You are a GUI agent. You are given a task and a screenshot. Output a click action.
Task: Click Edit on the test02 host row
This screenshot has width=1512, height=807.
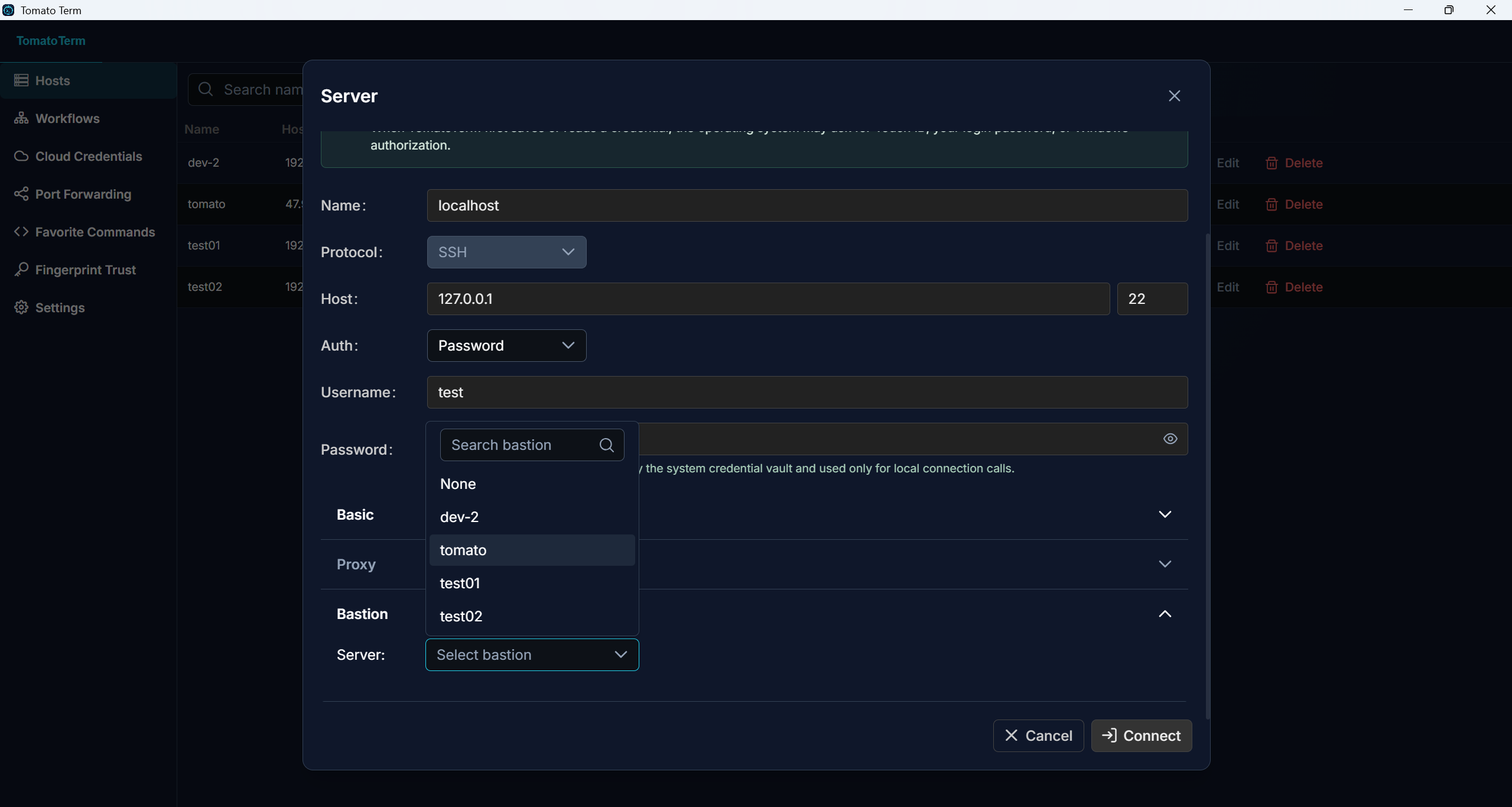tap(1228, 287)
